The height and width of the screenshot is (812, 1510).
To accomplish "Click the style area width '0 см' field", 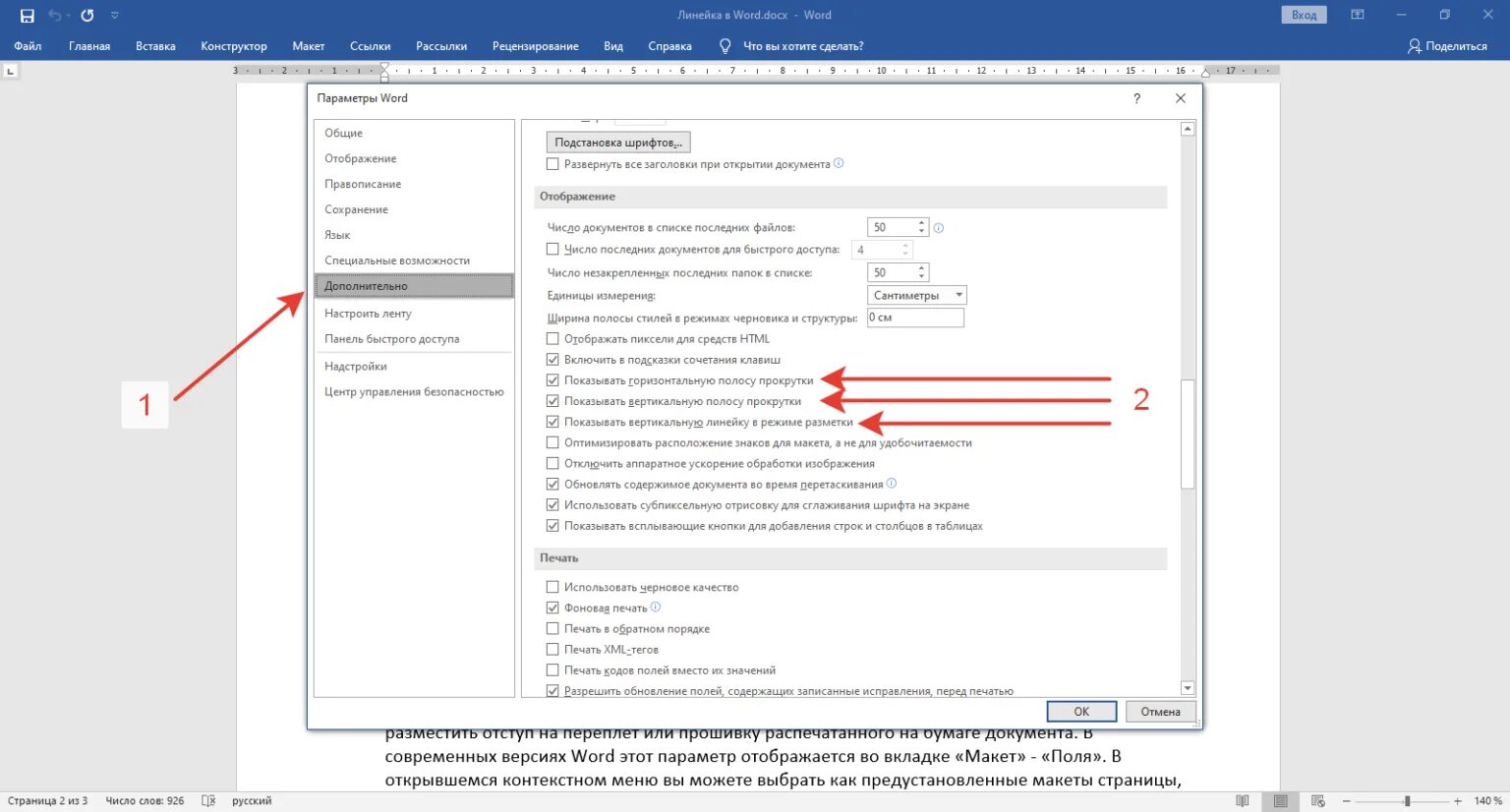I will pos(915,318).
